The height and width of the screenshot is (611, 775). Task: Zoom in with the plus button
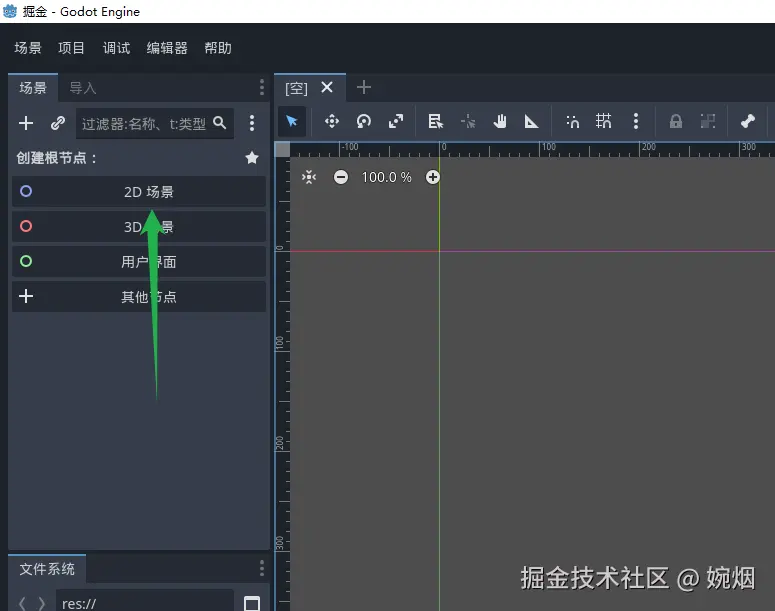tap(432, 177)
